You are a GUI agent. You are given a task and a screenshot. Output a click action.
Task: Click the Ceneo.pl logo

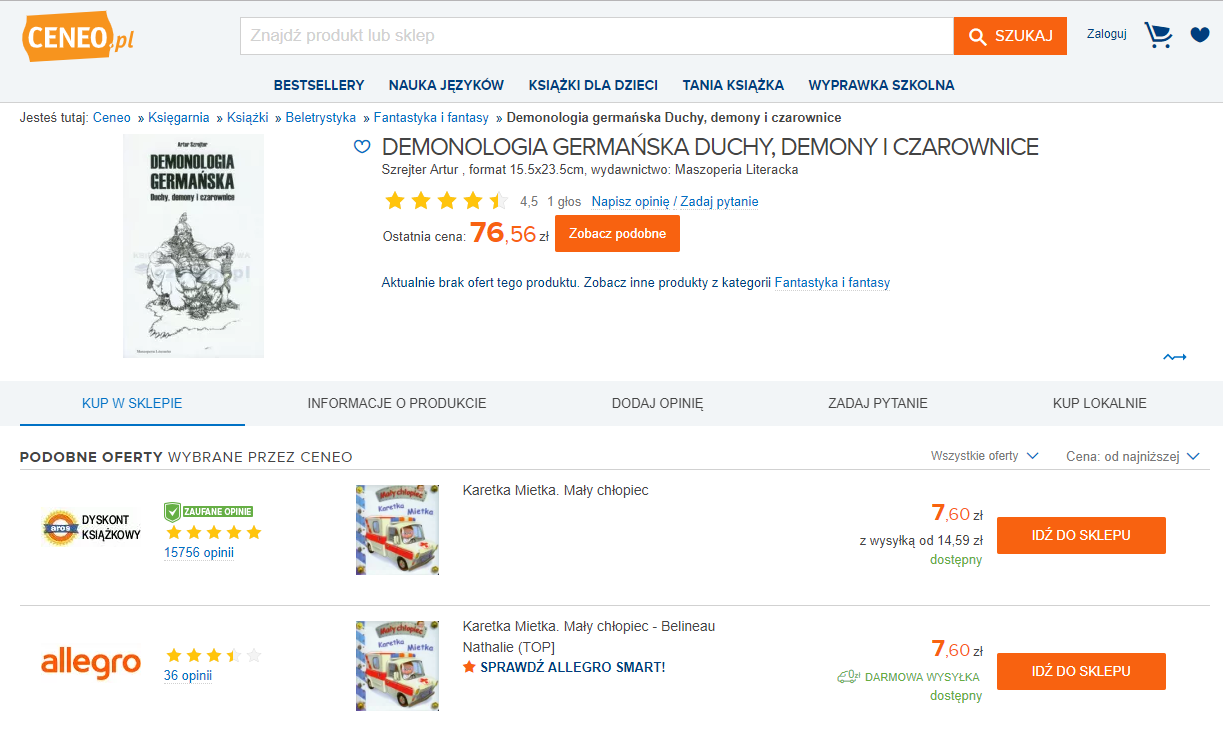tap(78, 38)
